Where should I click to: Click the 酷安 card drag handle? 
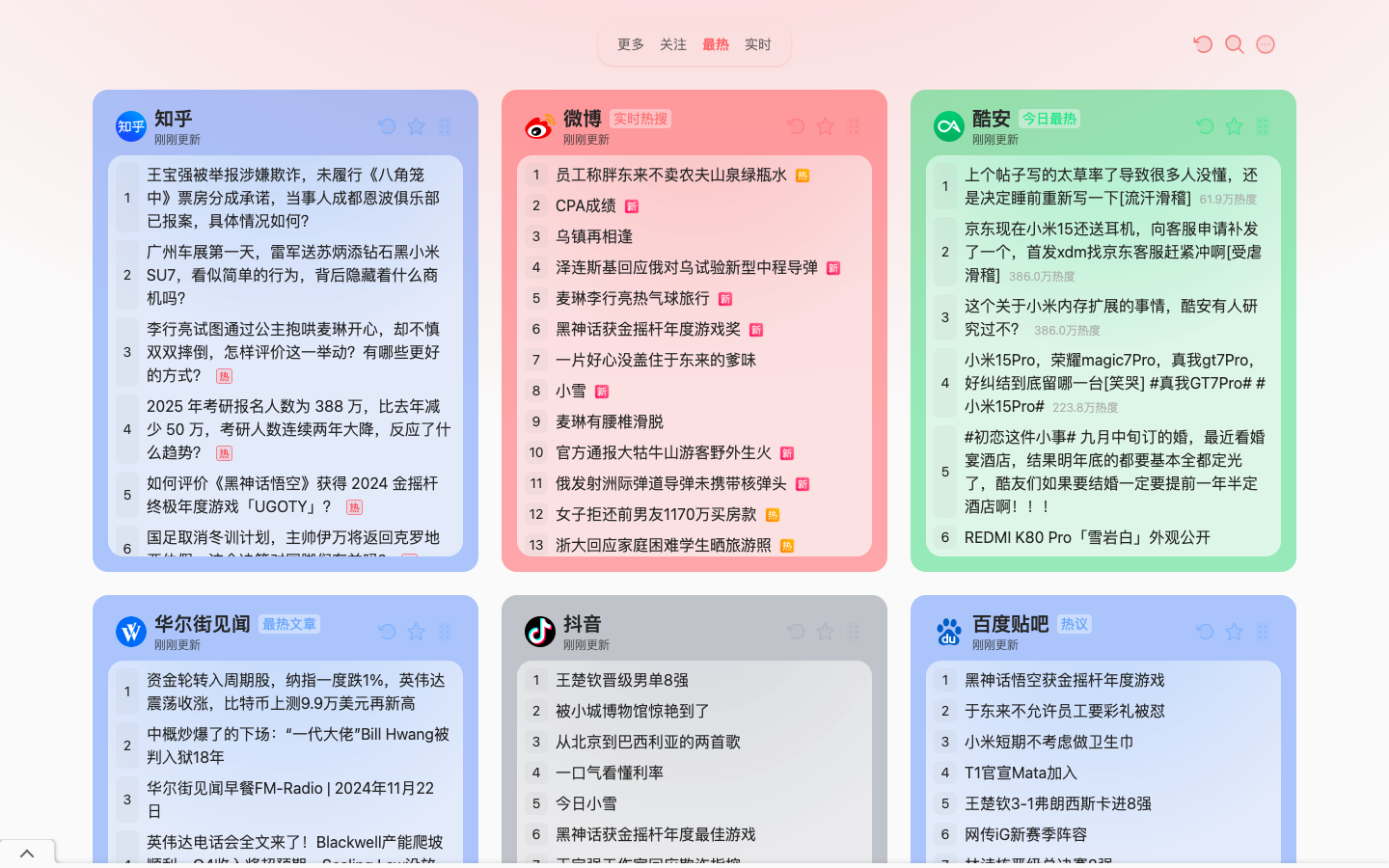coord(1263,126)
